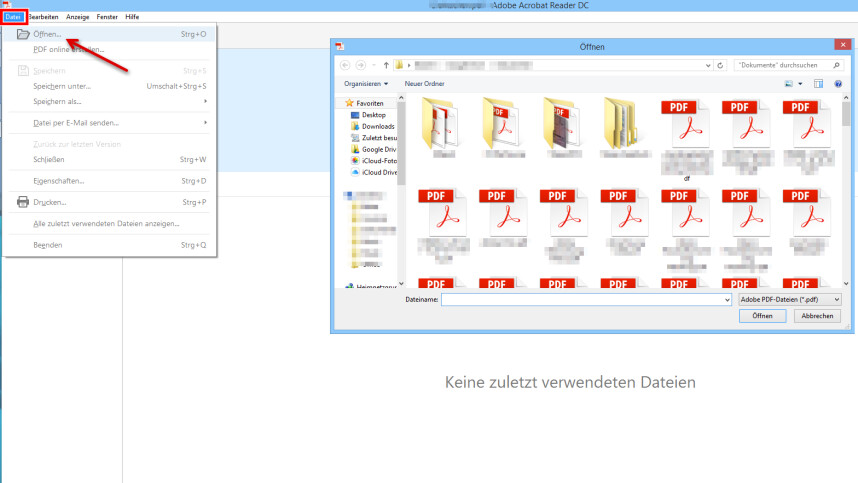Choose Öffnen... in the Datei menu

pos(111,34)
